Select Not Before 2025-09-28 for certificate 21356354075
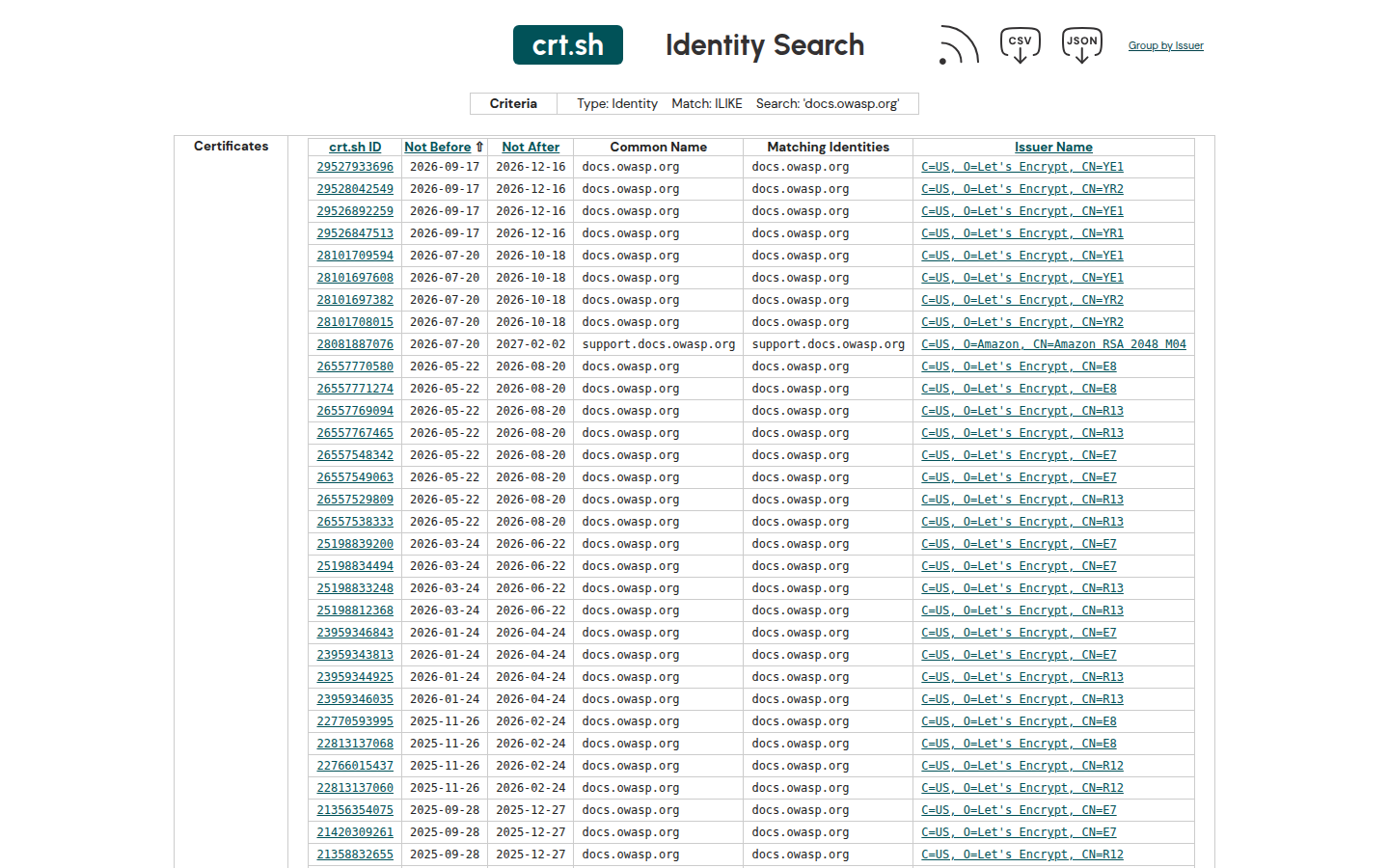Viewport: 1389px width, 868px height. click(445, 810)
